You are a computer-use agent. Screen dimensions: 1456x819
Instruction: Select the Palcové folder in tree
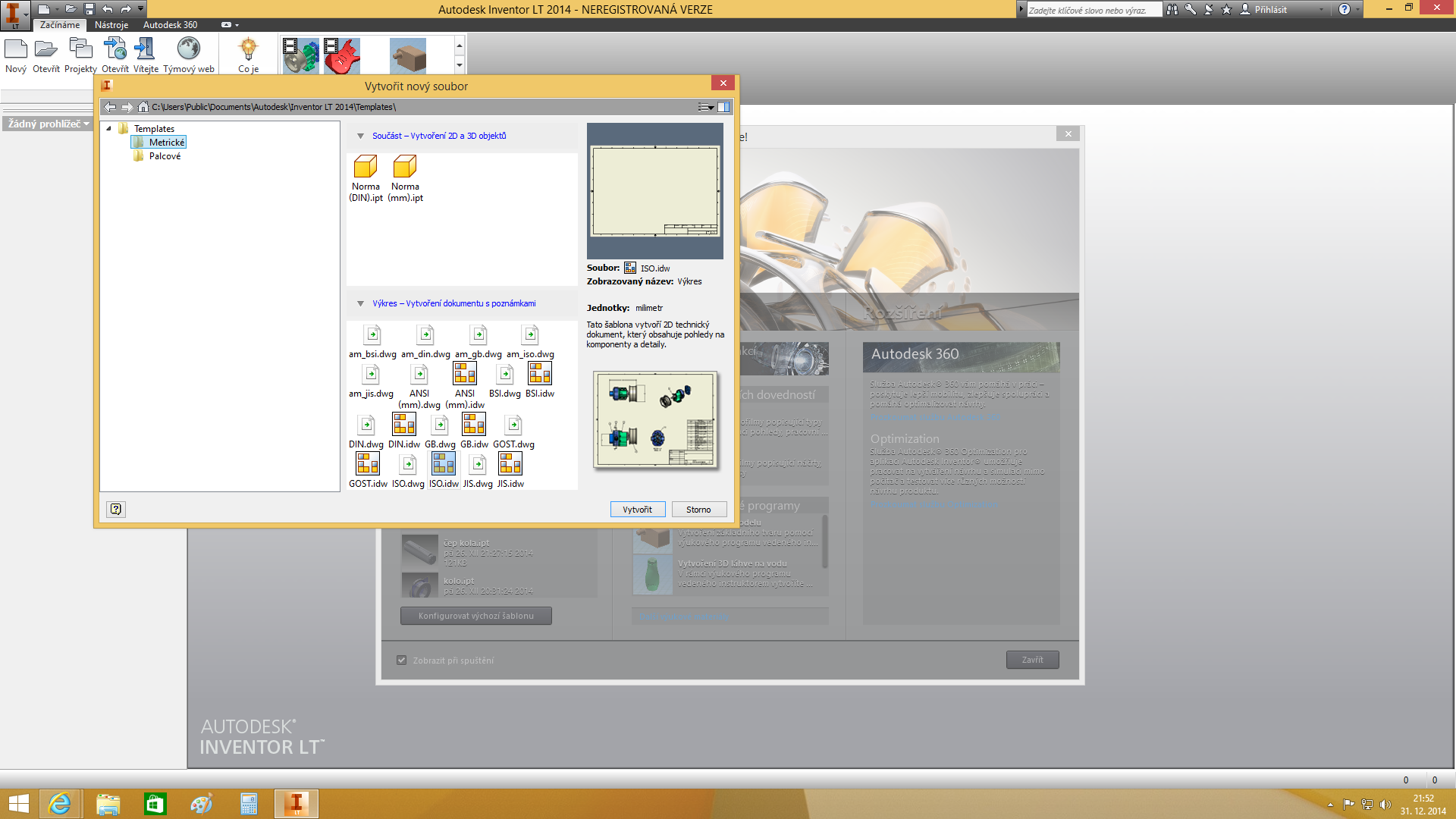pyautogui.click(x=157, y=156)
